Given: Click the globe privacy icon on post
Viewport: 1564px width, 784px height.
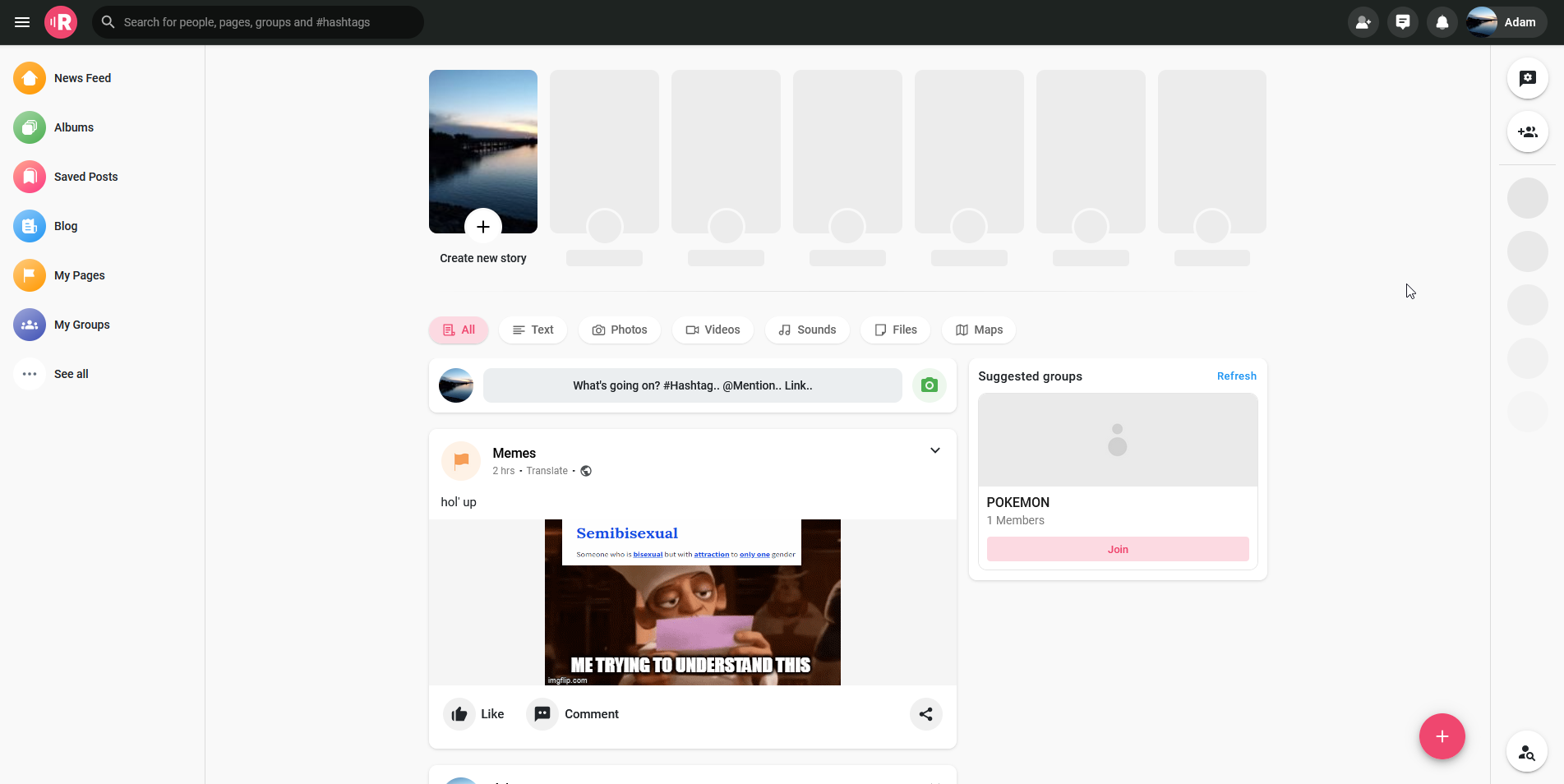Looking at the screenshot, I should click(586, 471).
